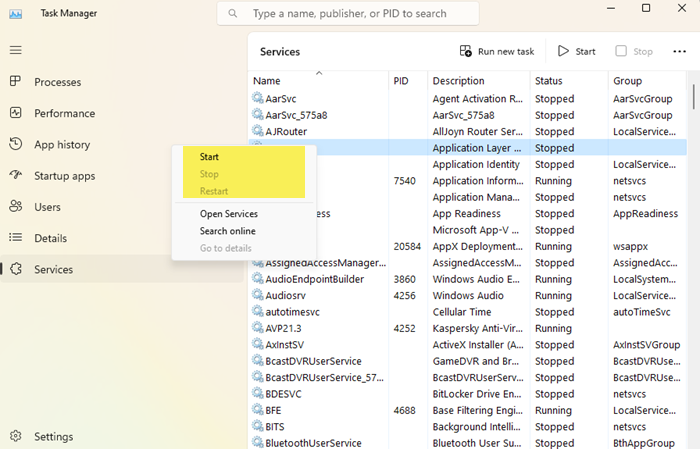Switch to Startup apps icon
This screenshot has width=700, height=449.
pos(15,176)
